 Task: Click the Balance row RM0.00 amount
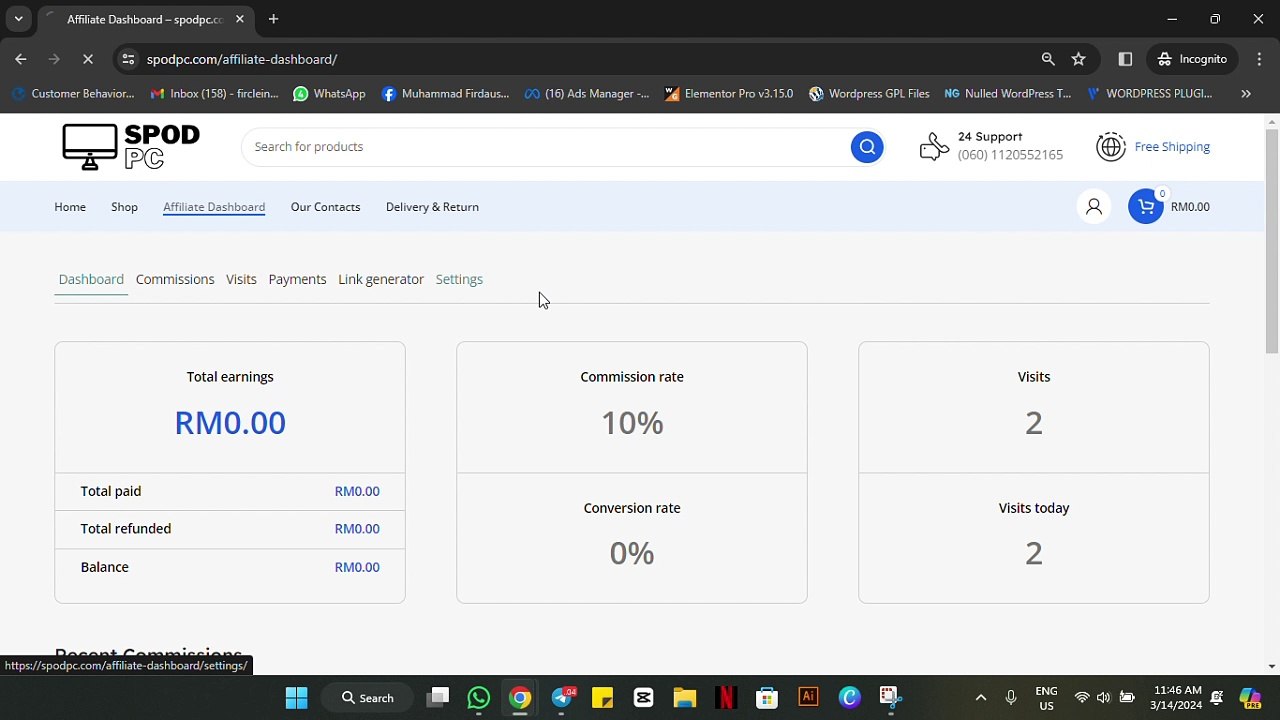357,567
